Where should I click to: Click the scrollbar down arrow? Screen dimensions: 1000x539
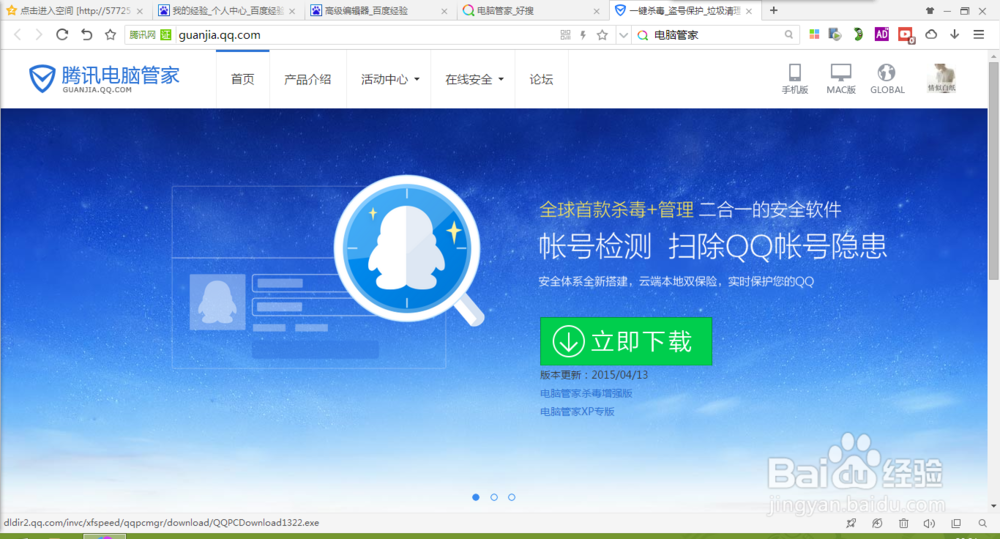994,506
